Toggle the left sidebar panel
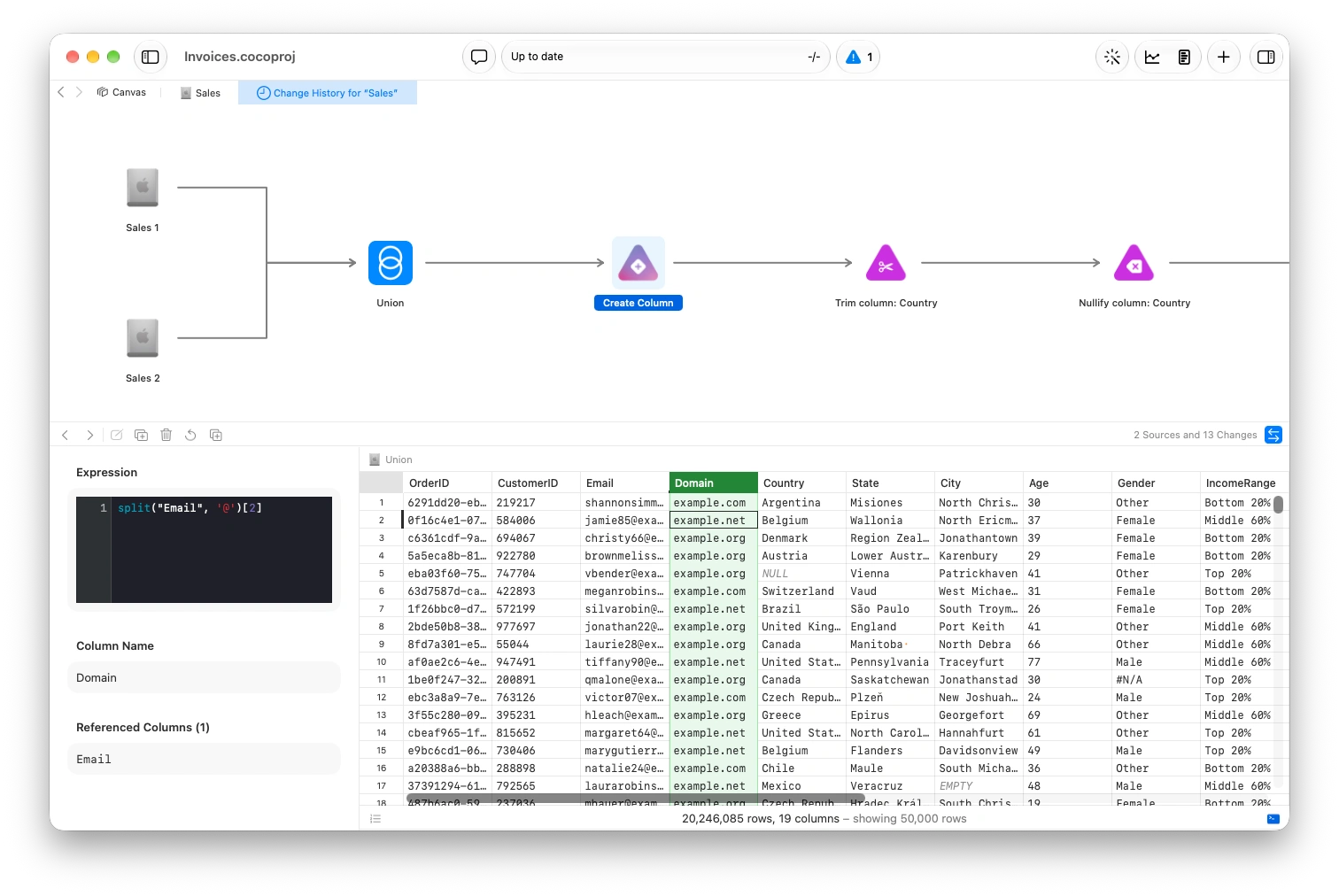The height and width of the screenshot is (896, 1339). tap(151, 57)
